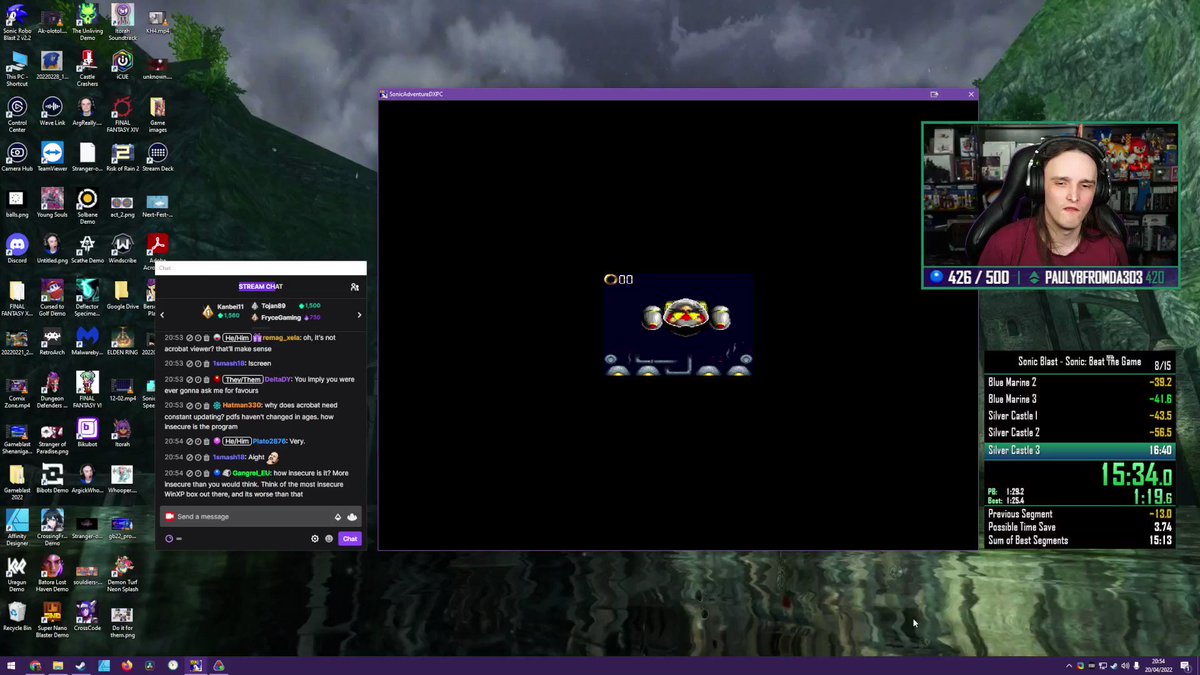Open Firefox from the taskbar
Viewport: 1200px width, 675px height.
[x=127, y=665]
